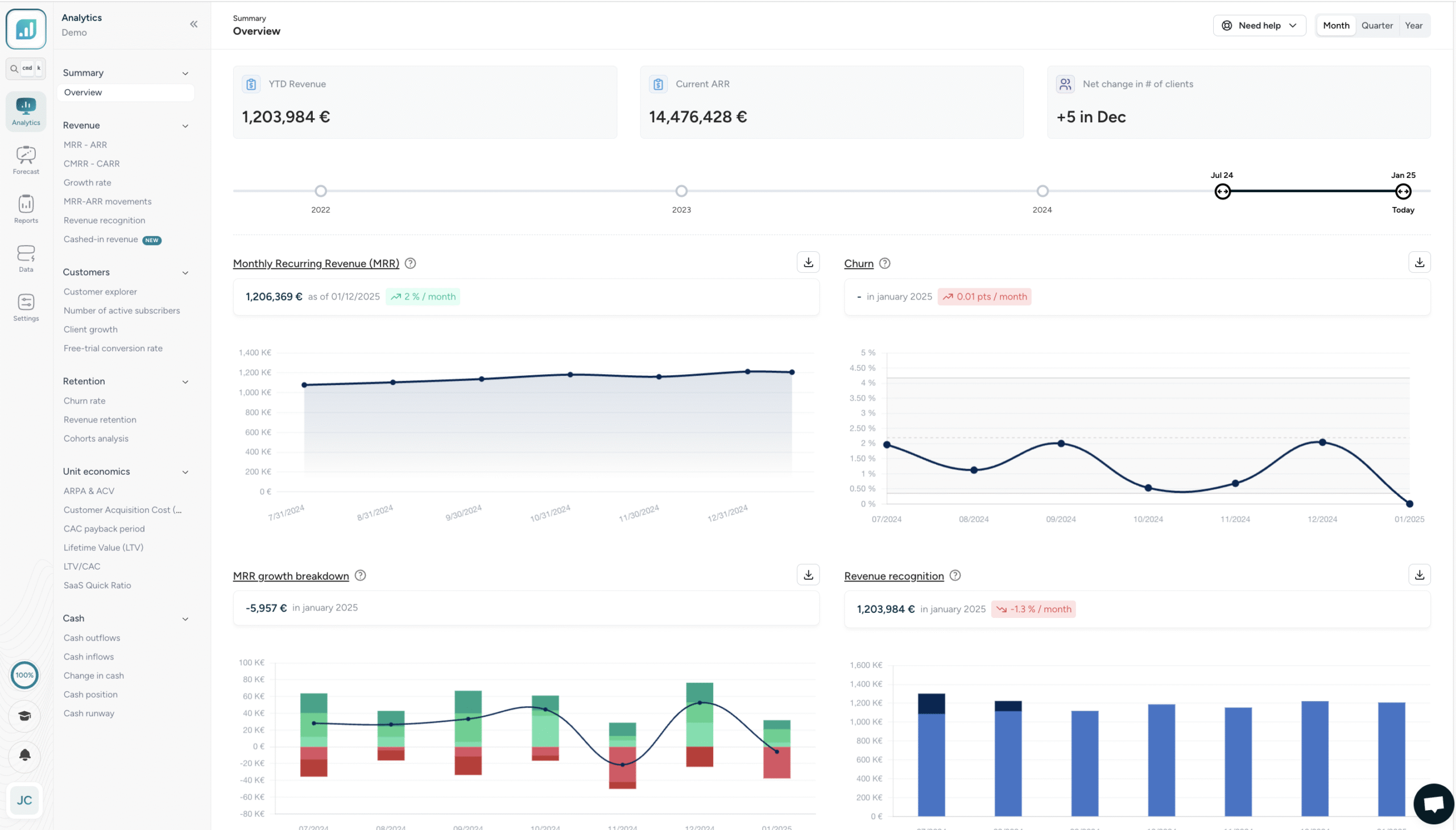The image size is (1456, 830).
Task: Open the Revenue recognition chart link
Action: pos(893,576)
